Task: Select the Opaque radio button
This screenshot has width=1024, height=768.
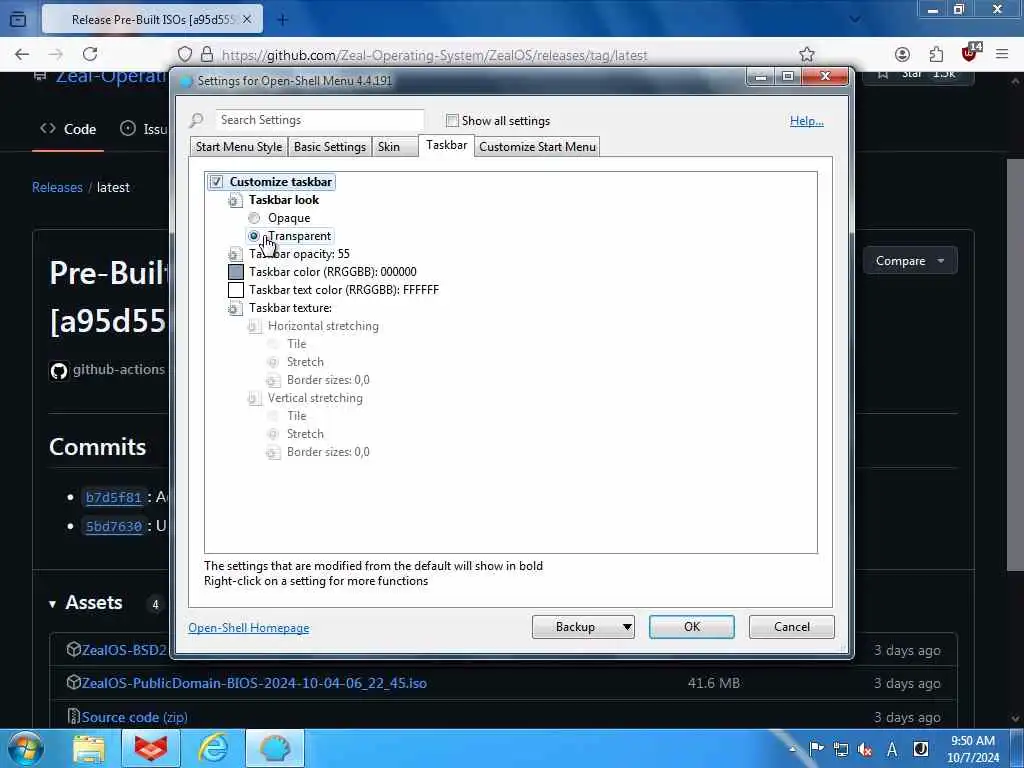Action: [254, 218]
